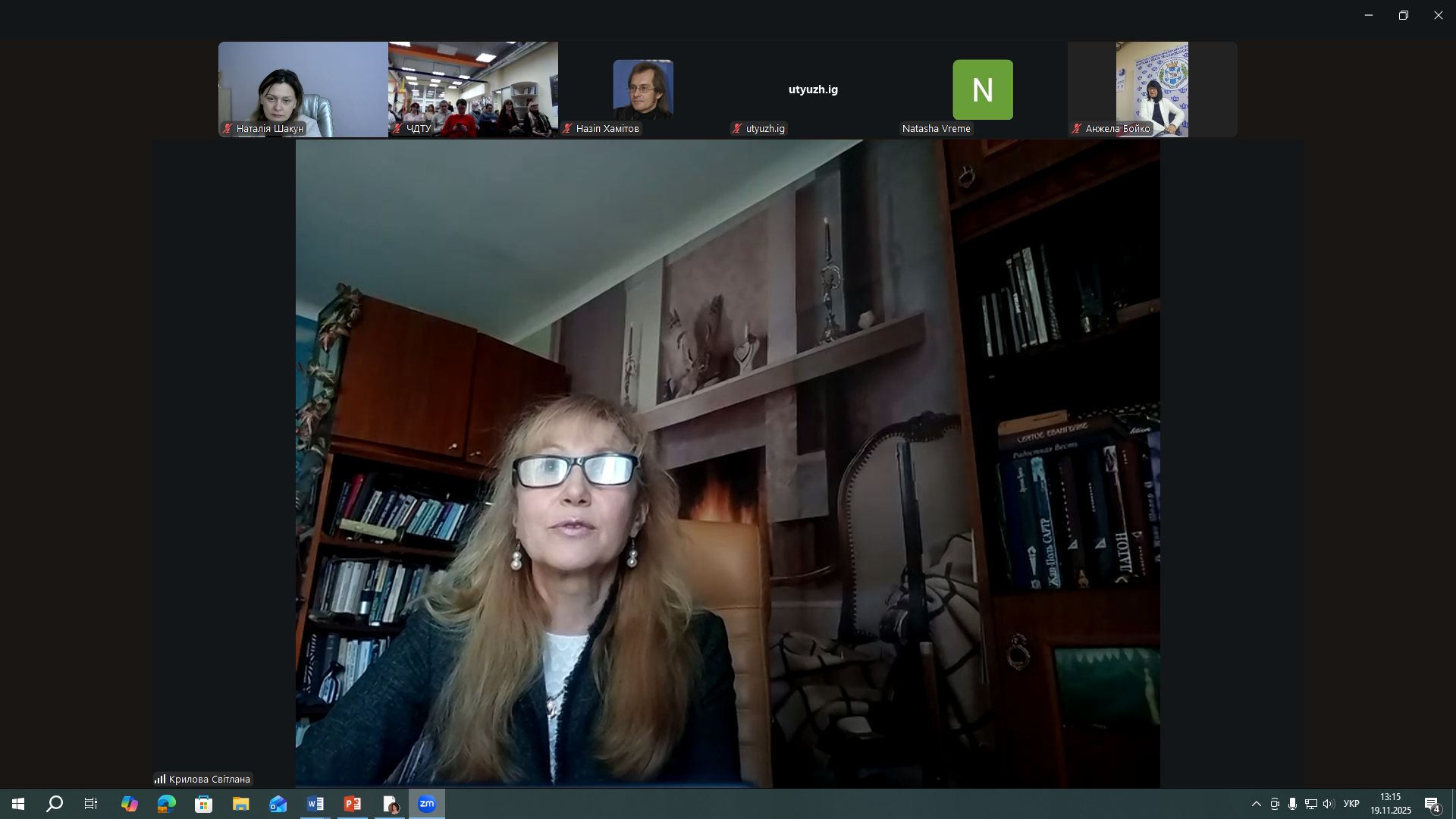Switch to Word in the taskbar
Viewport: 1456px width, 819px height.
click(x=315, y=804)
